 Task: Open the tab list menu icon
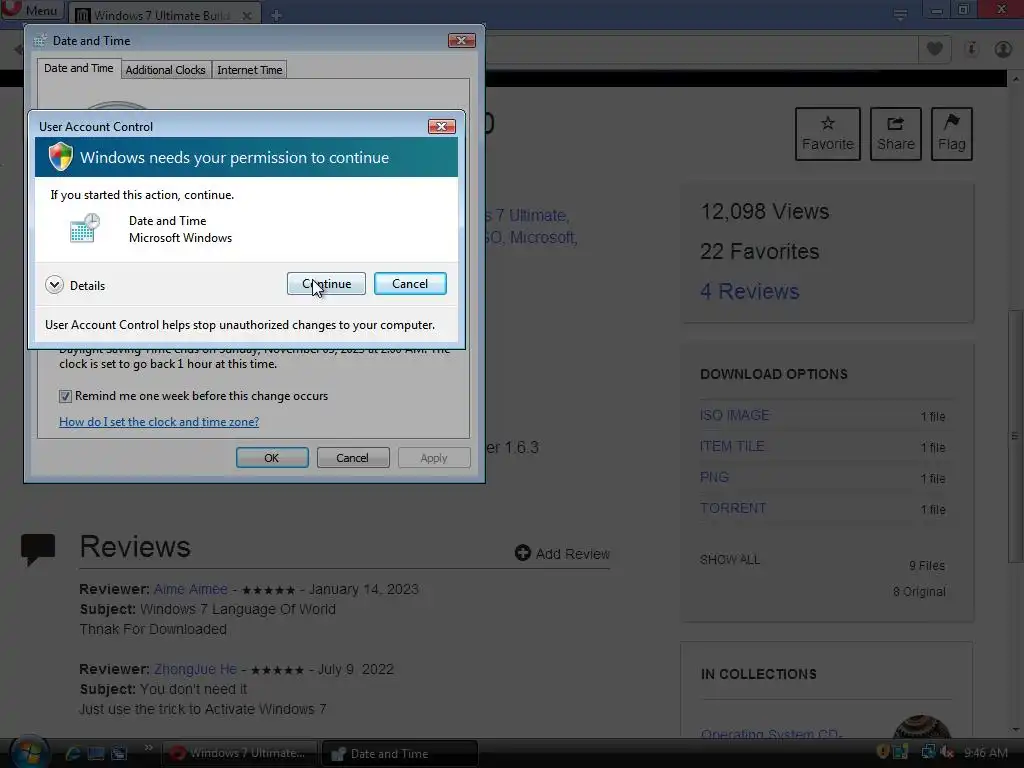[901, 14]
